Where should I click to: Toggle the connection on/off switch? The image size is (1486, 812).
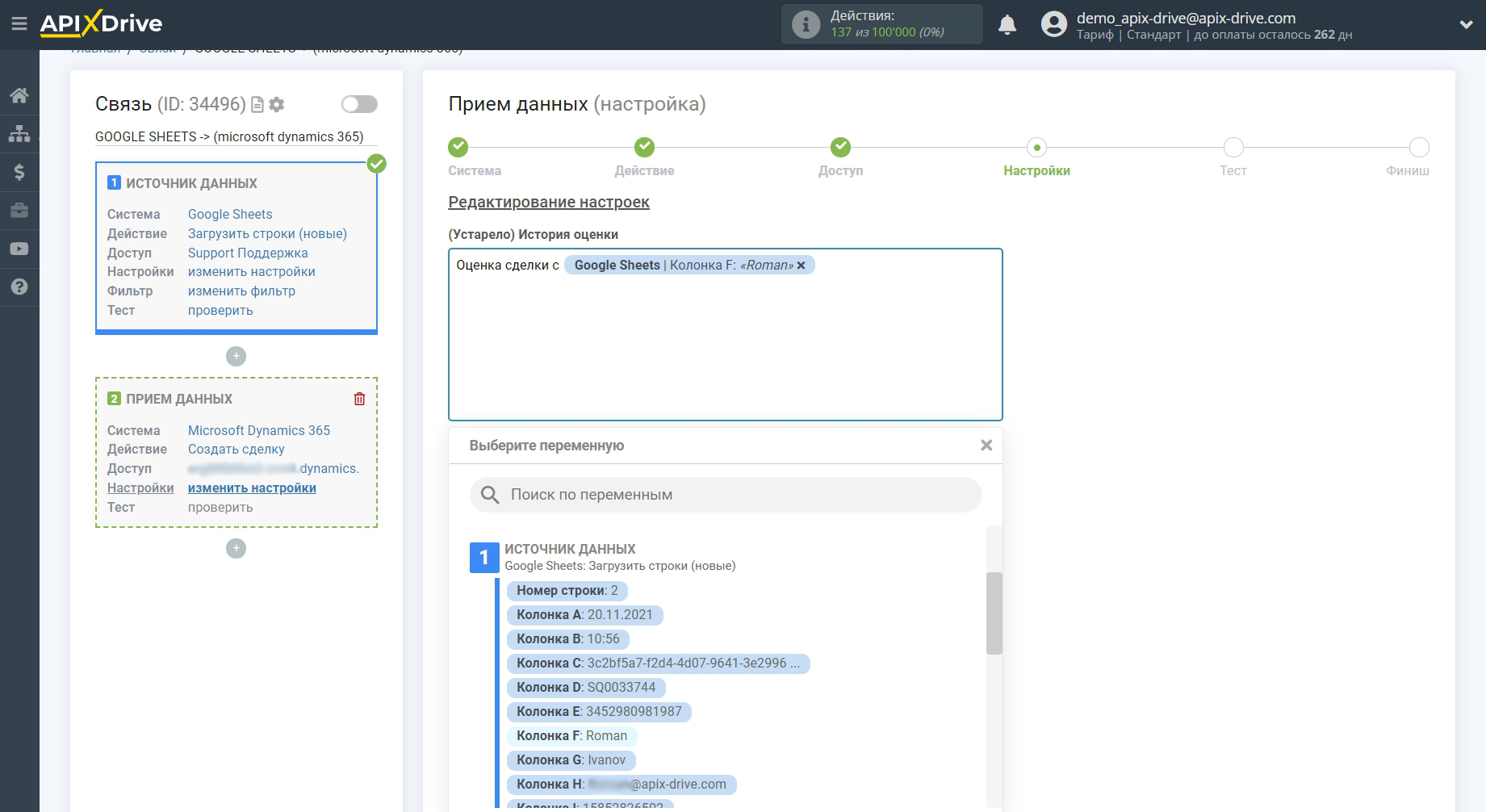pyautogui.click(x=359, y=104)
